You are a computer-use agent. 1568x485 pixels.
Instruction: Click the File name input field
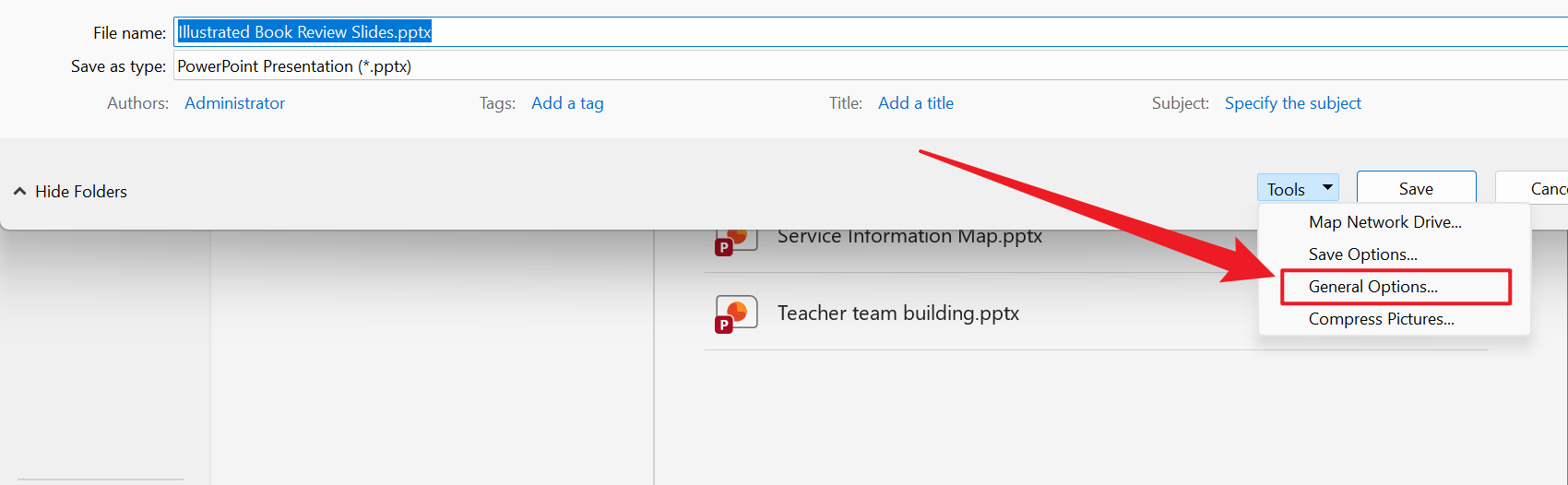[871, 32]
